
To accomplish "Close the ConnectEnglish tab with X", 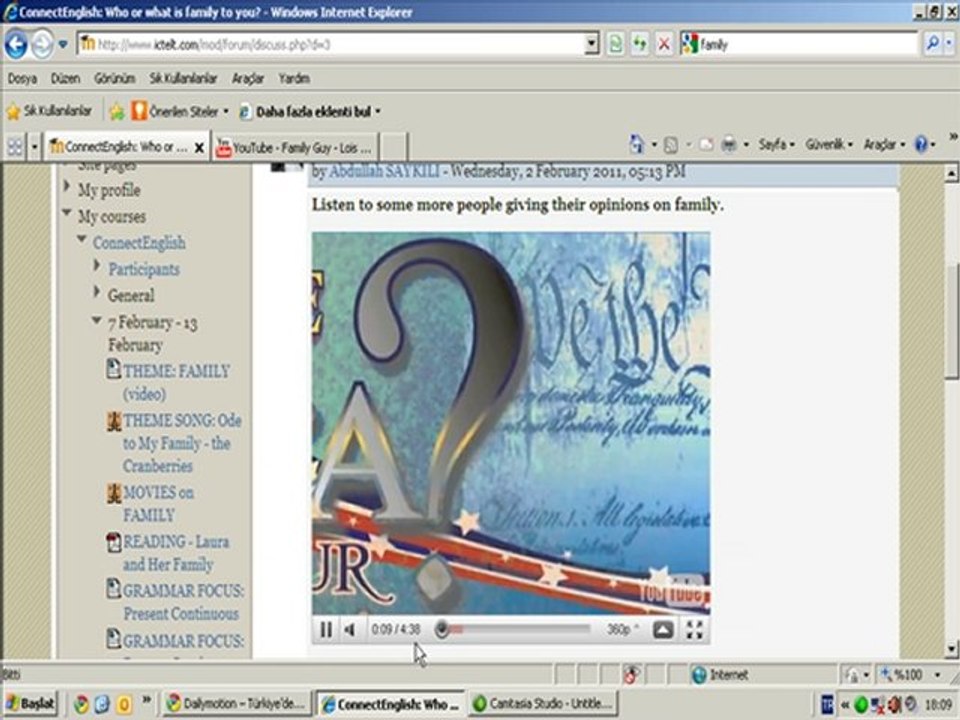I will (x=199, y=148).
